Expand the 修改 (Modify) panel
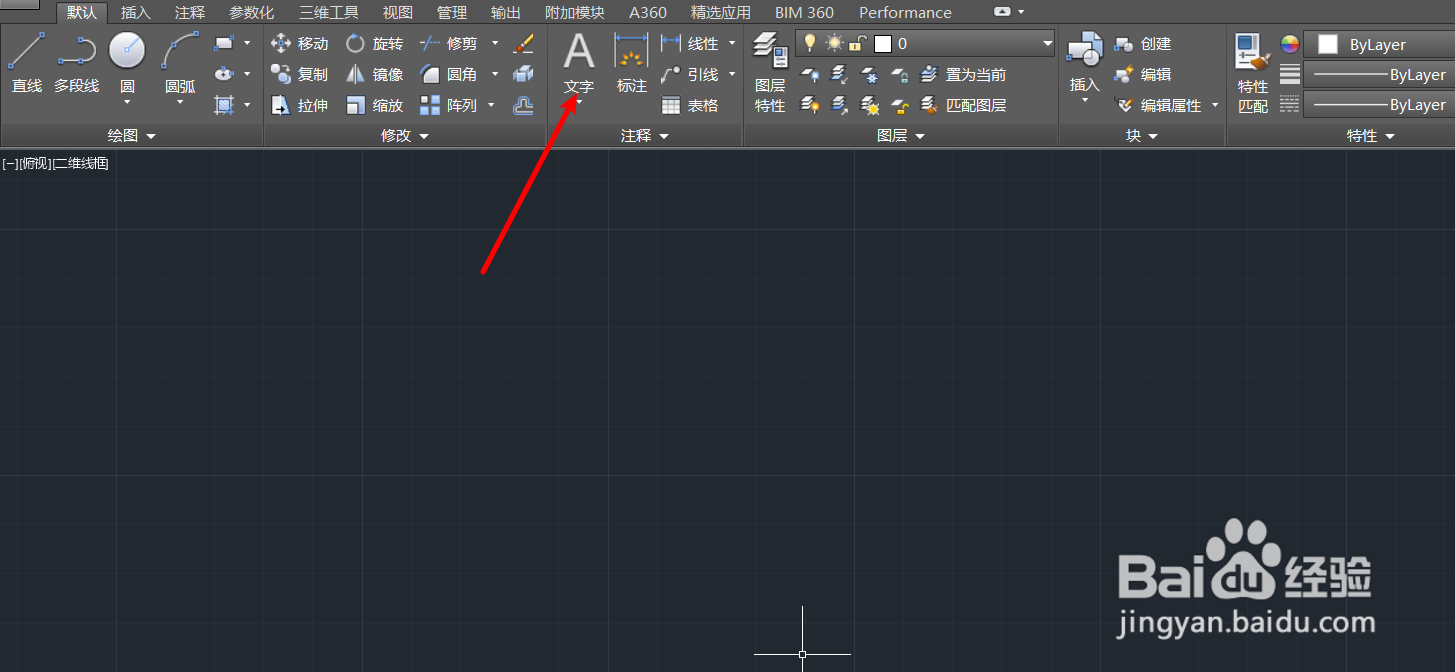Screen dimensions: 1455x672 click(405, 135)
